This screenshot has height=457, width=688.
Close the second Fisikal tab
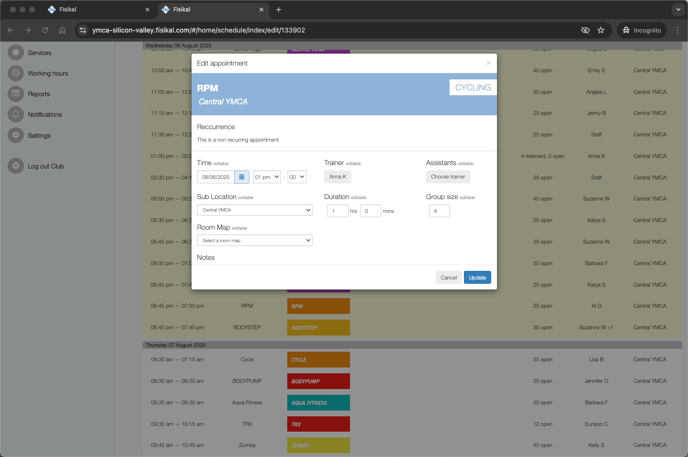(x=262, y=10)
